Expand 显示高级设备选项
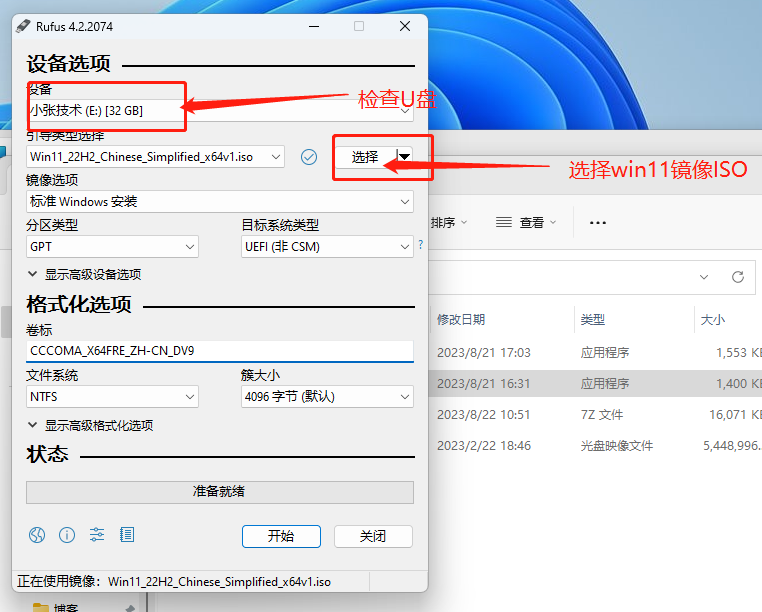762x612 pixels. 85,275
